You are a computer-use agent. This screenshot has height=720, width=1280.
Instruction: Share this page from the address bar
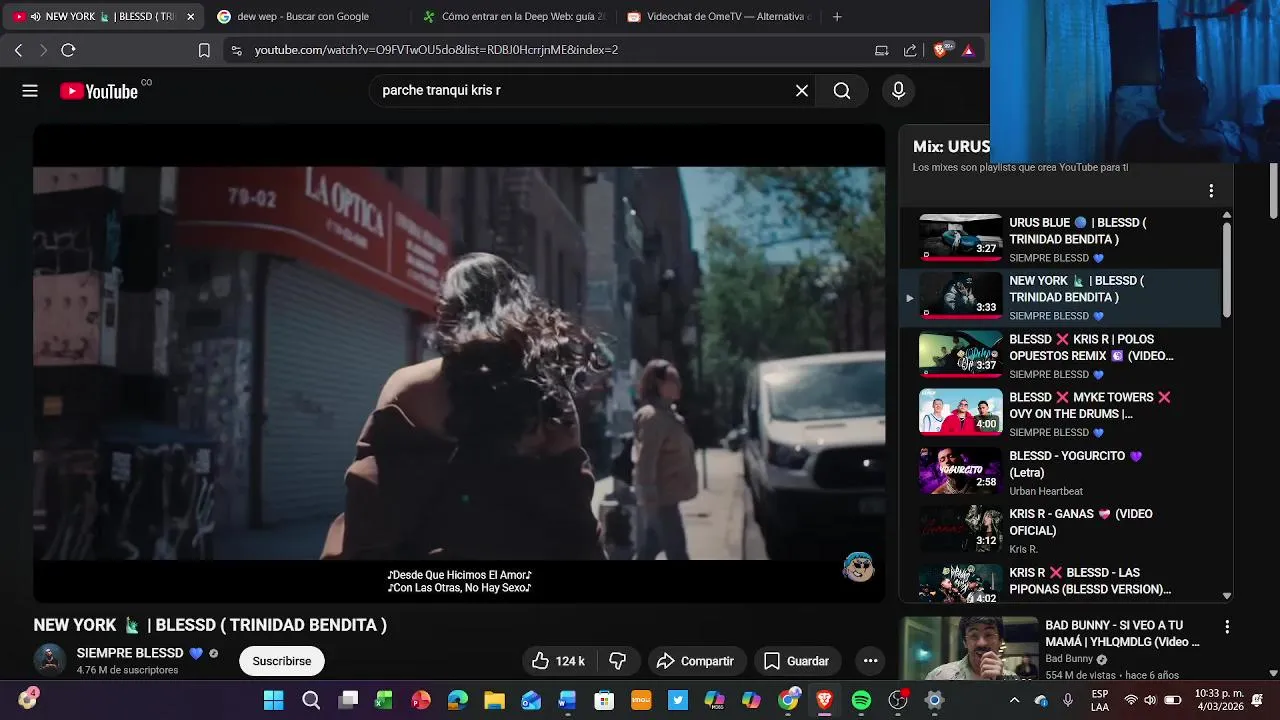point(910,50)
